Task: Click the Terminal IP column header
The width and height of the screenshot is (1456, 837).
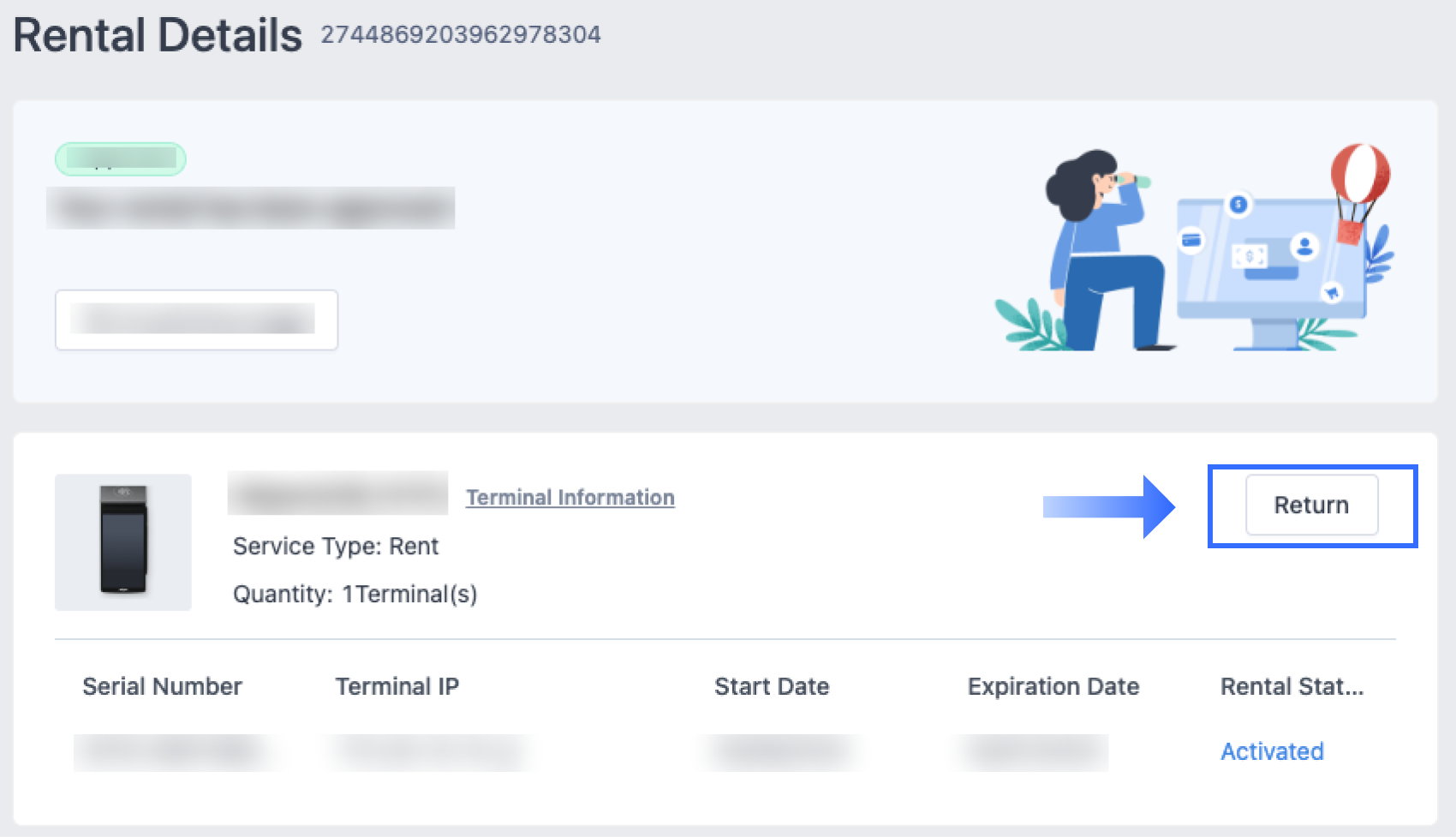Action: pos(397,686)
